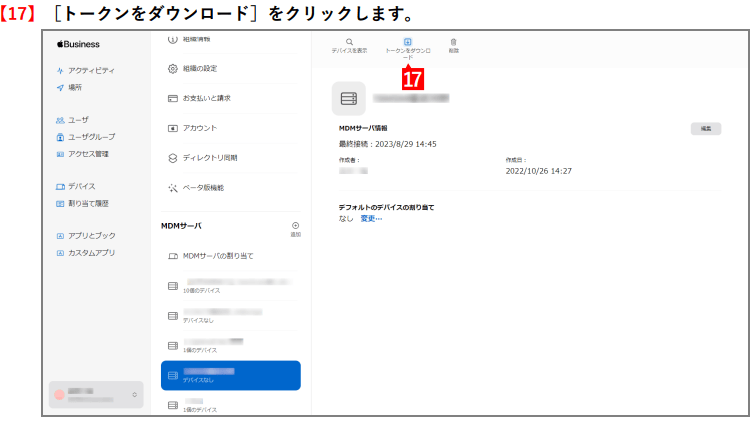Click the large MDM server icon
Viewport: 755px width, 423px height.
349,99
